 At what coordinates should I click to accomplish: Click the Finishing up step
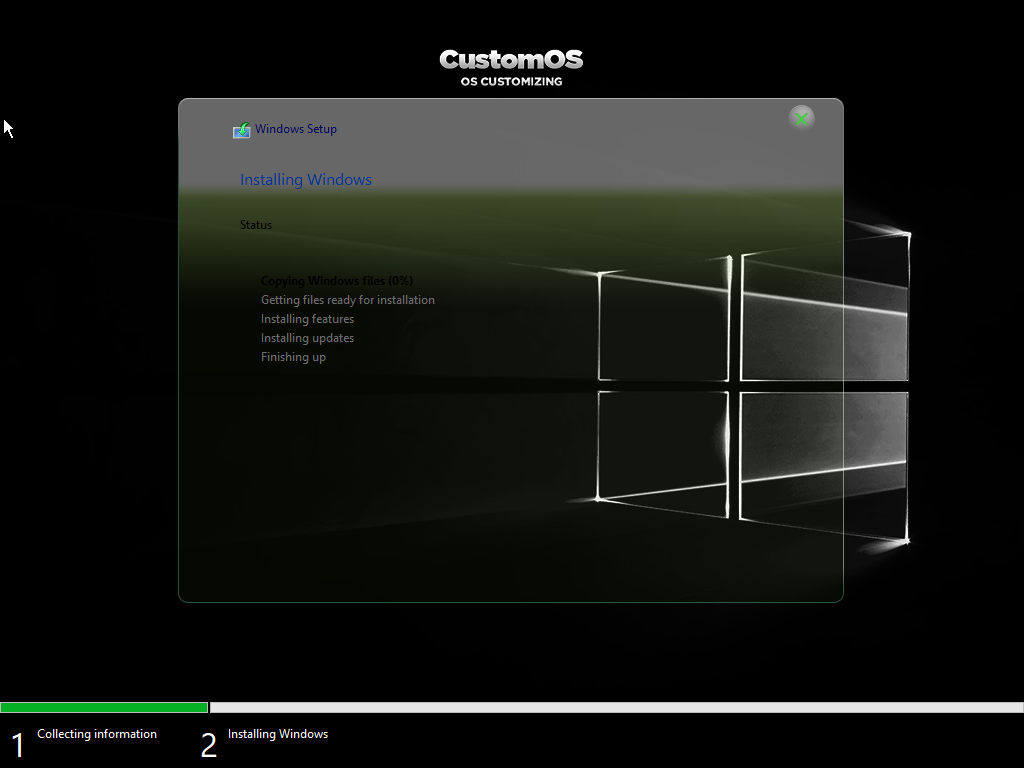click(x=293, y=357)
